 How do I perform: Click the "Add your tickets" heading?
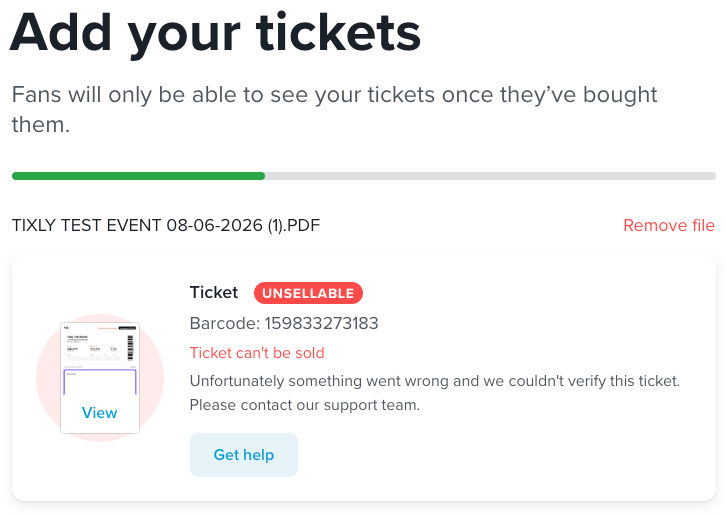(x=215, y=33)
